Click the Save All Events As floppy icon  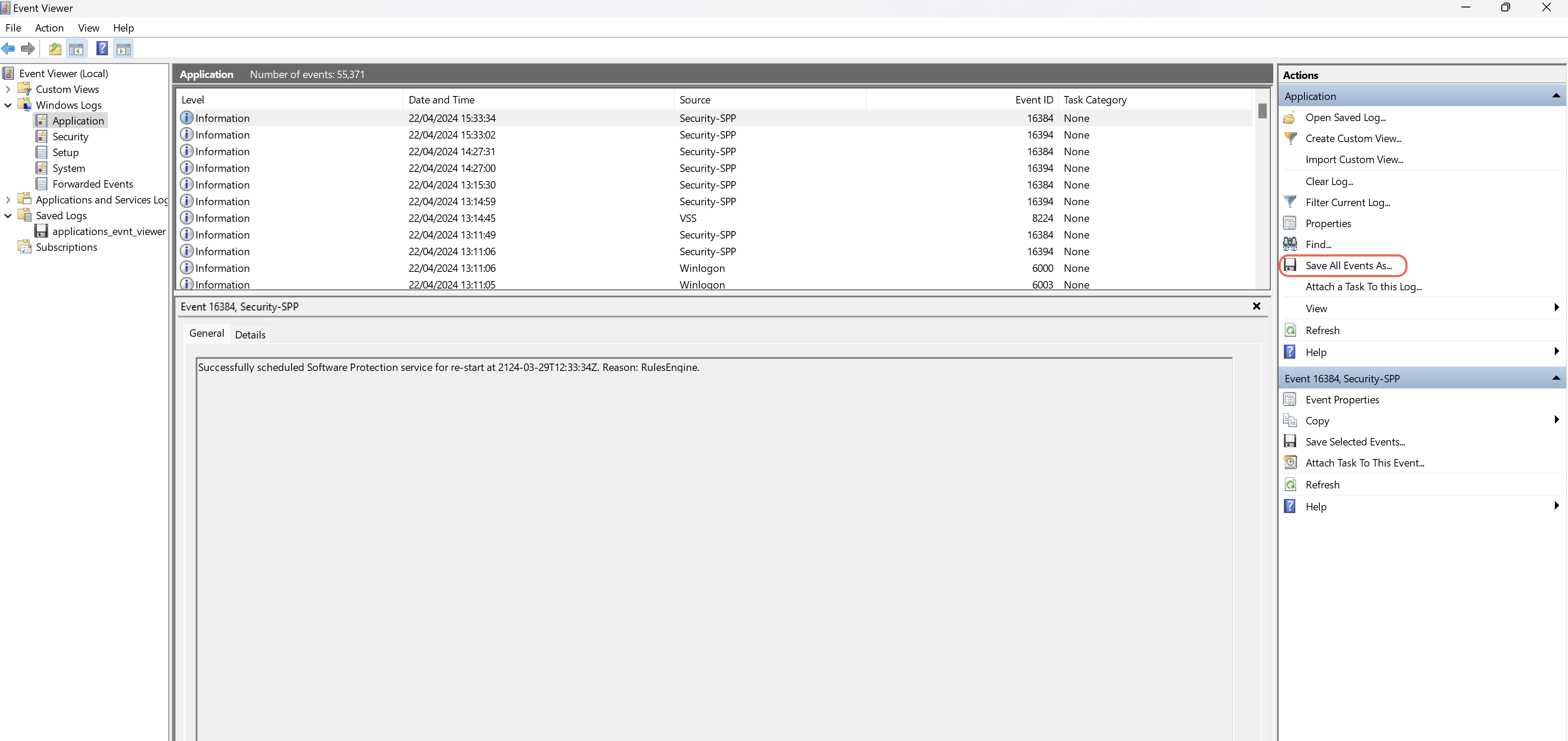coord(1290,265)
